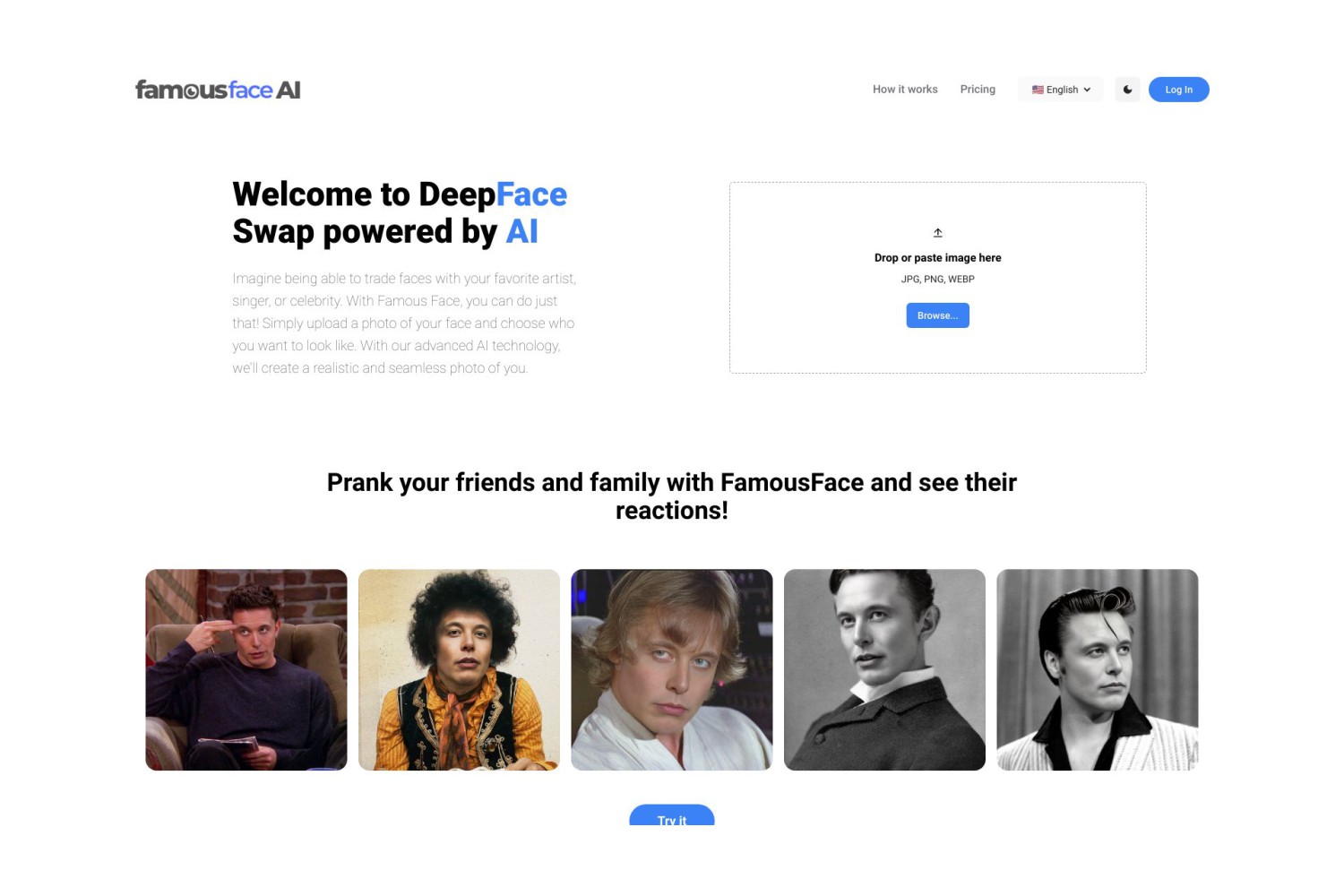Select the blonde-haired white robe thumbnail
This screenshot has height=896, width=1344.
point(672,670)
